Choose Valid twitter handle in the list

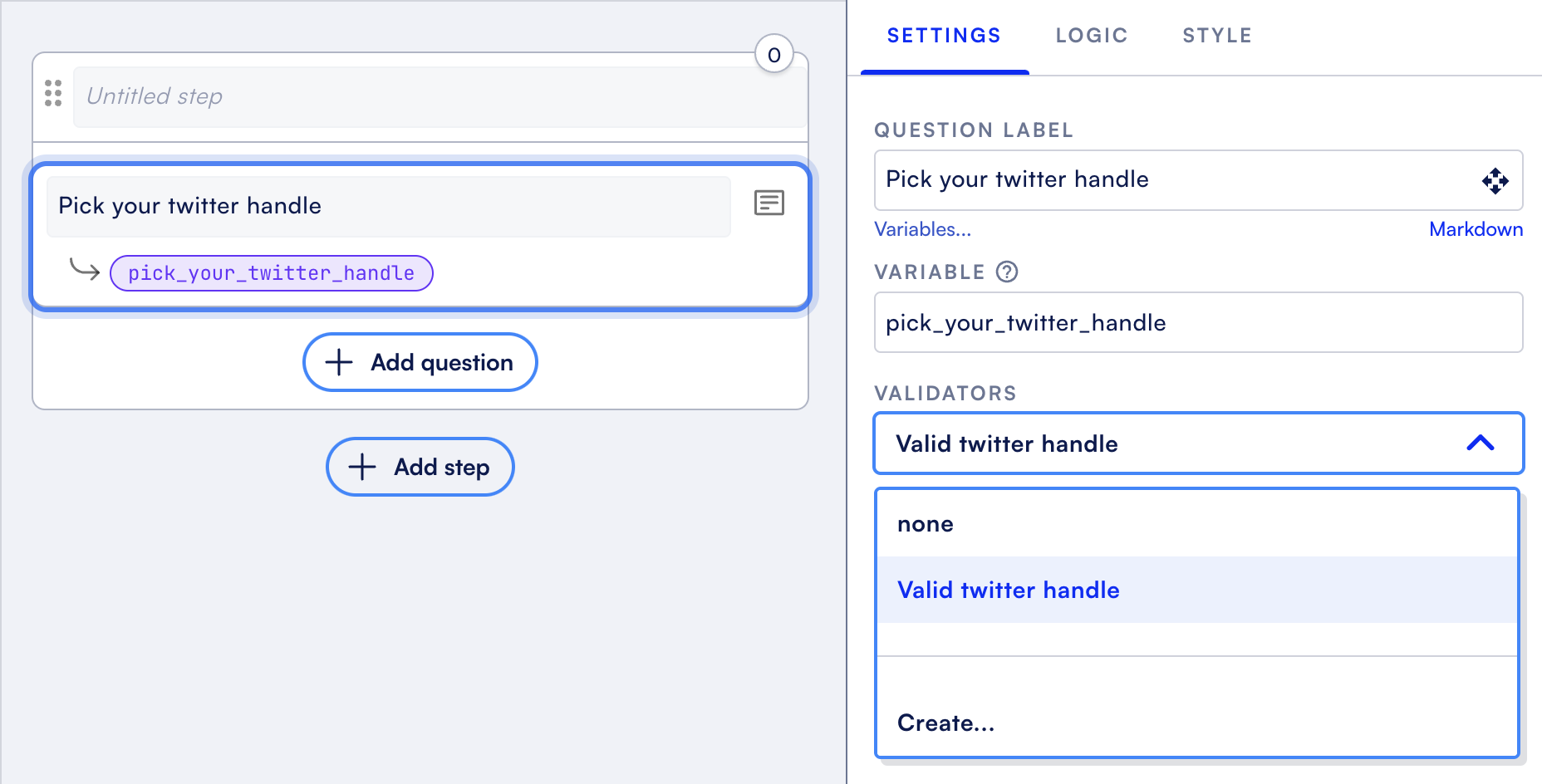[x=1197, y=590]
